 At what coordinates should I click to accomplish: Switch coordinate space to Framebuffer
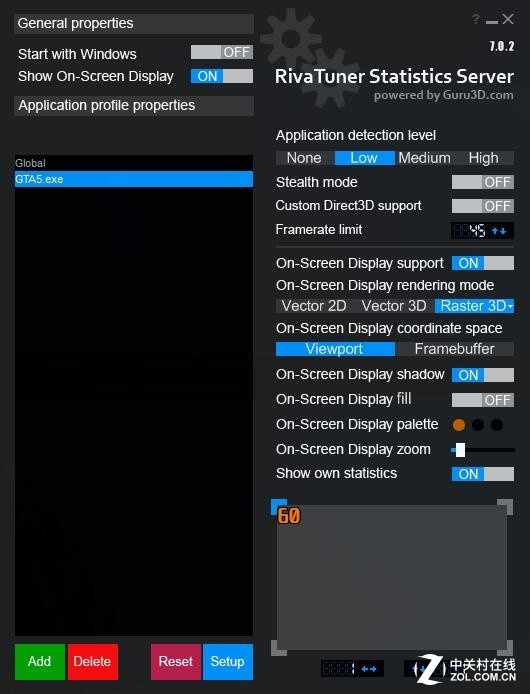tap(454, 349)
